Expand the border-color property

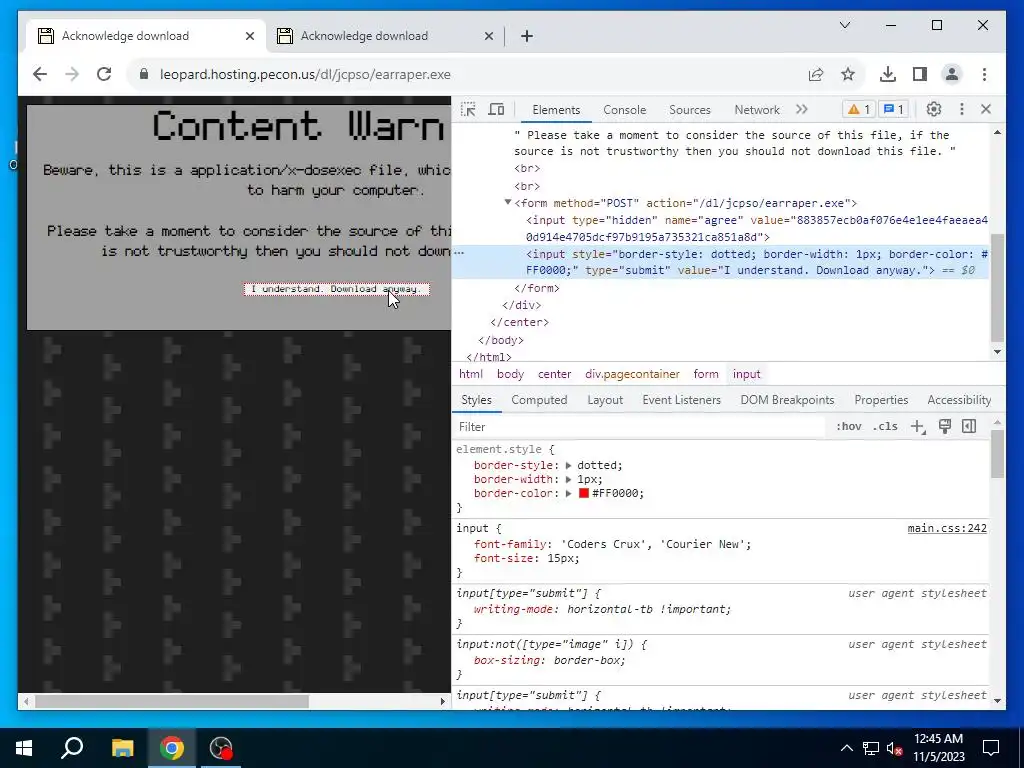pyautogui.click(x=568, y=494)
